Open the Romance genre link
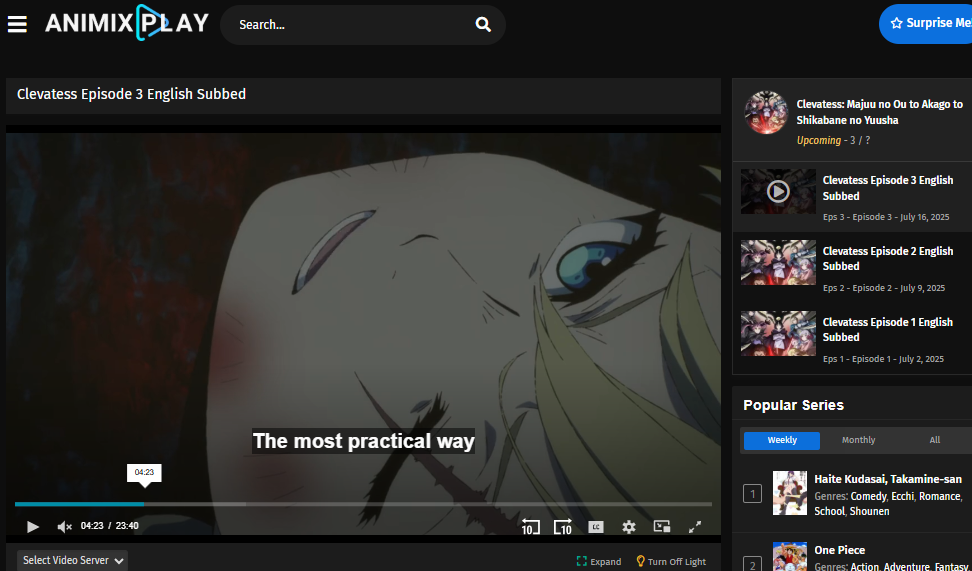 [x=939, y=497]
